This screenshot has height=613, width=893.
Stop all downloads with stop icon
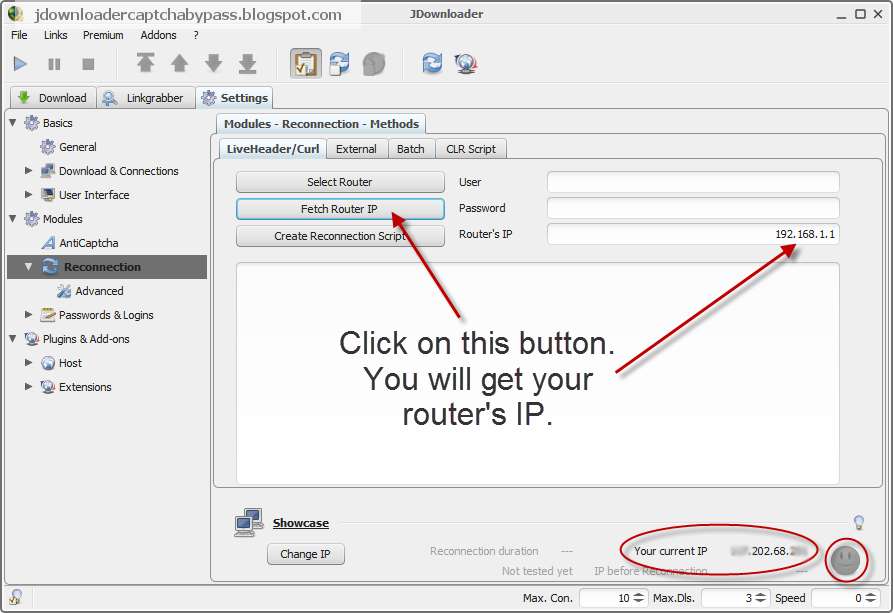pyautogui.click(x=88, y=64)
